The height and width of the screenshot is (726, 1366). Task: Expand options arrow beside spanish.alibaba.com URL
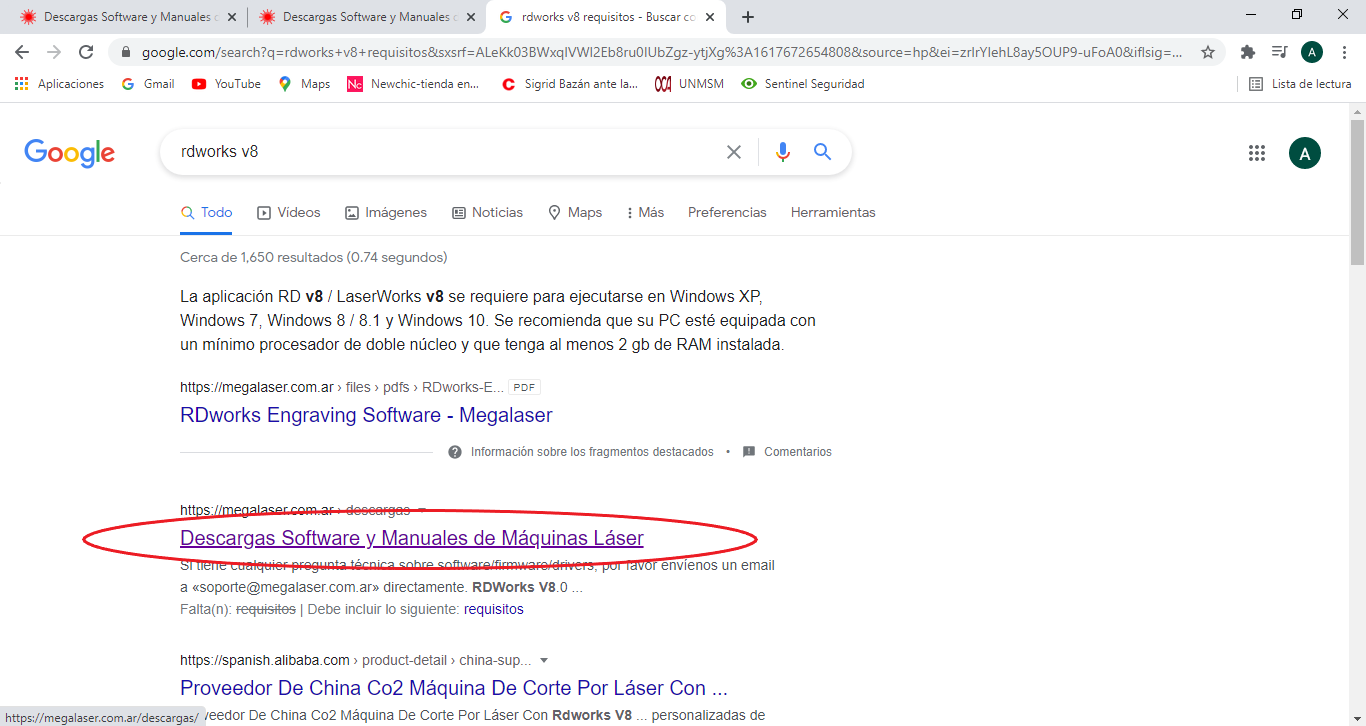tap(544, 661)
